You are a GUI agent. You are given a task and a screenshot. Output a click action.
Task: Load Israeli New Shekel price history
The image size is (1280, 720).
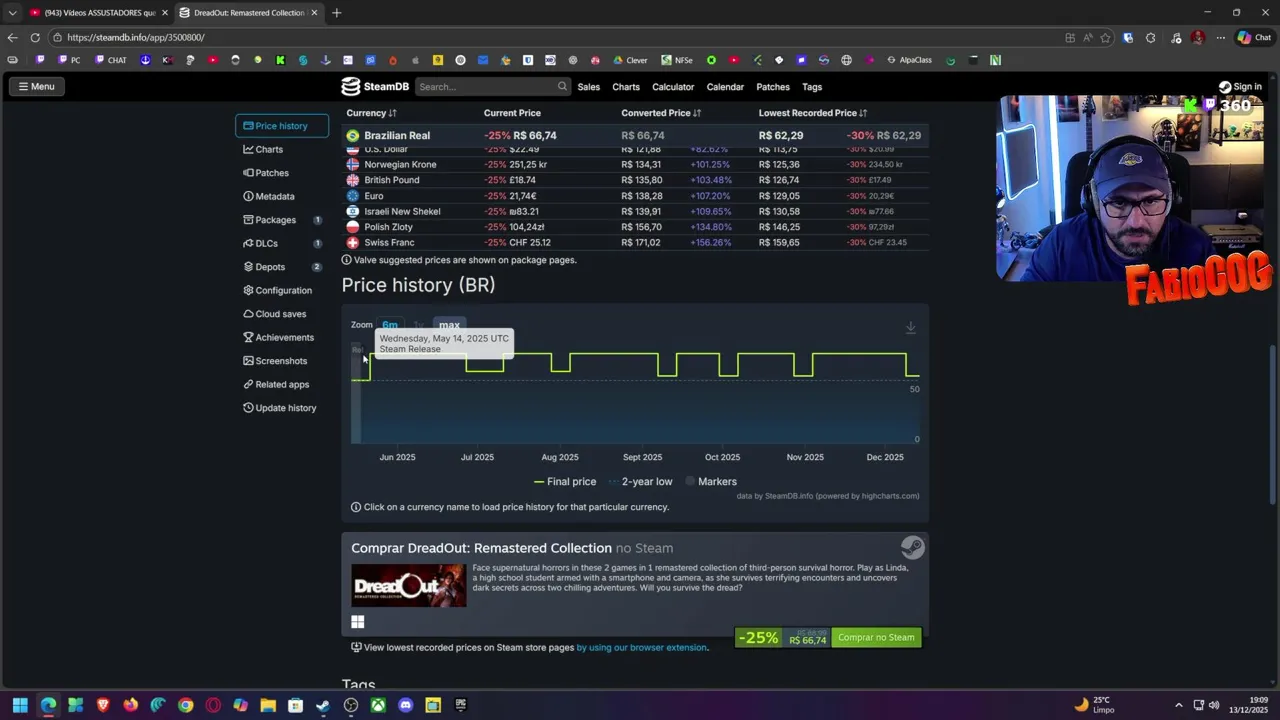402,211
